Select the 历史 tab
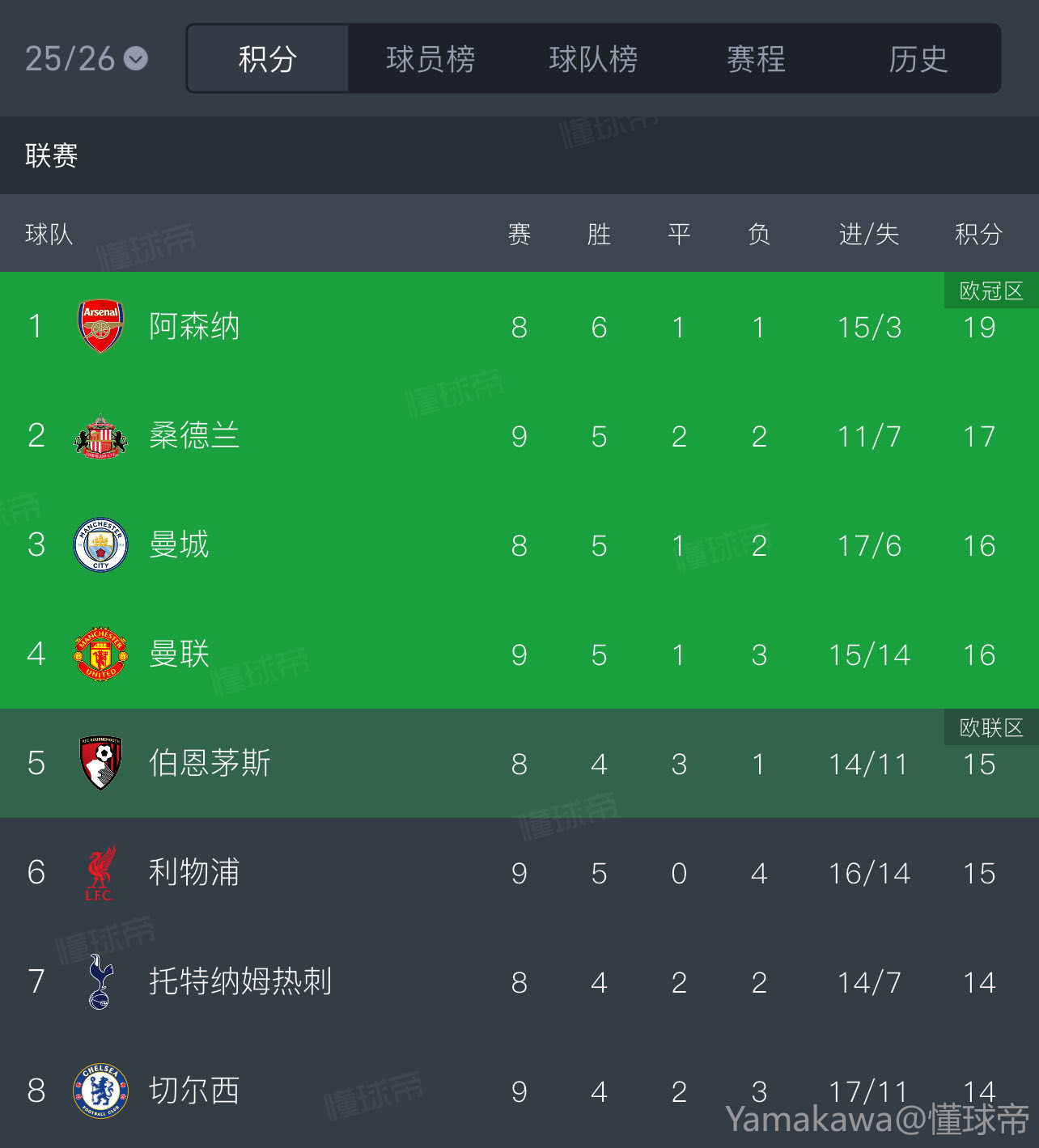1039x1148 pixels. tap(918, 59)
